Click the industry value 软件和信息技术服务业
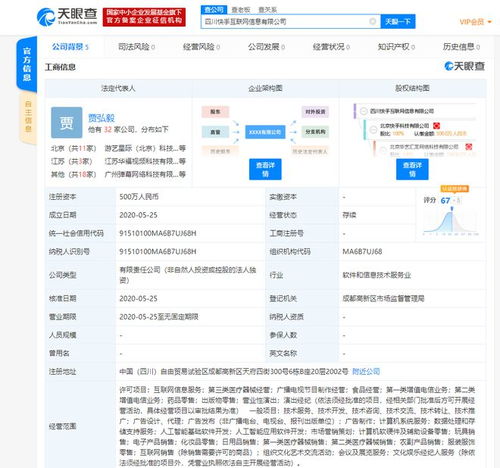Viewport: 500px width, 468px height. click(x=377, y=275)
